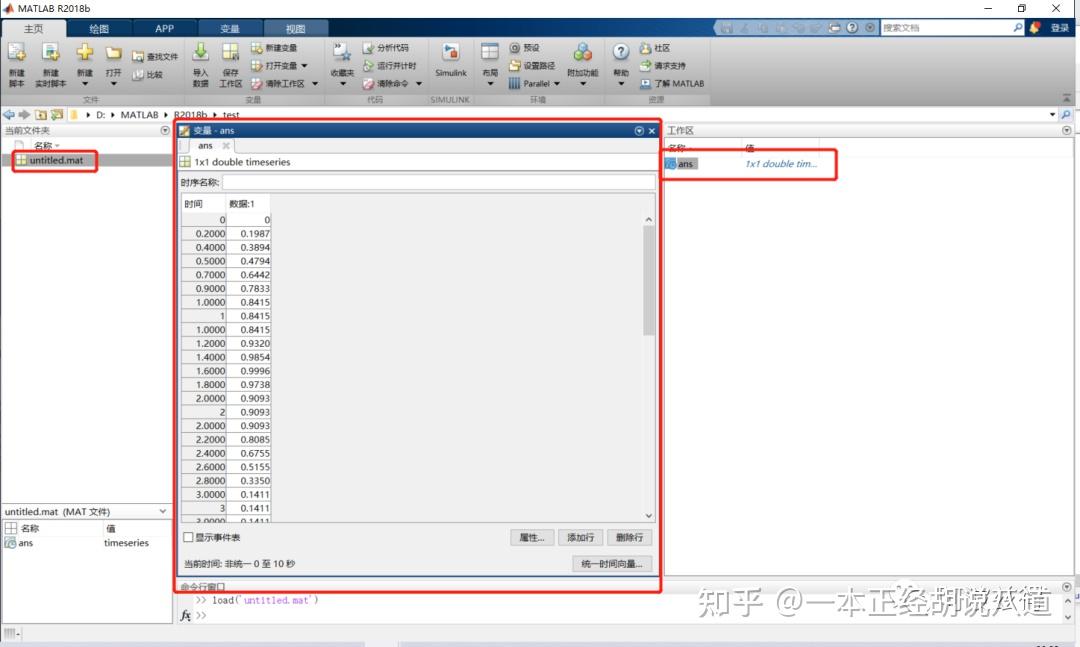Screen dimensions: 1080x647
Task: Click the Help (帮助) question mark icon
Action: pos(621,52)
